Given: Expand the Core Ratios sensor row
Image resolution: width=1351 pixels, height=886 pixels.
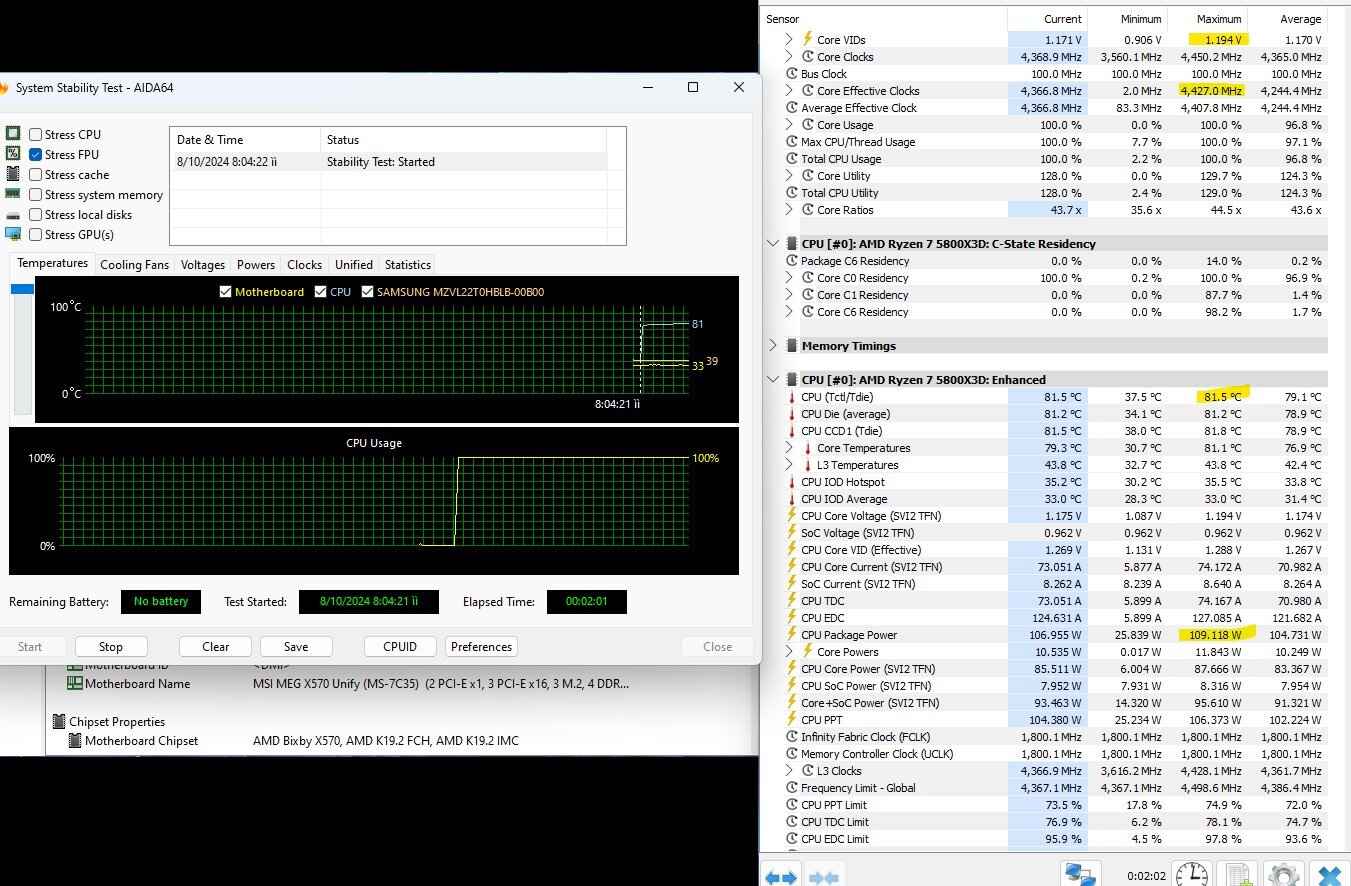Looking at the screenshot, I should 789,210.
